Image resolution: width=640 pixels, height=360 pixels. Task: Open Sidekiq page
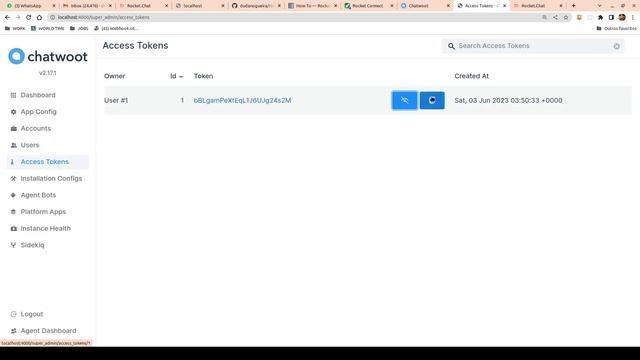point(32,245)
